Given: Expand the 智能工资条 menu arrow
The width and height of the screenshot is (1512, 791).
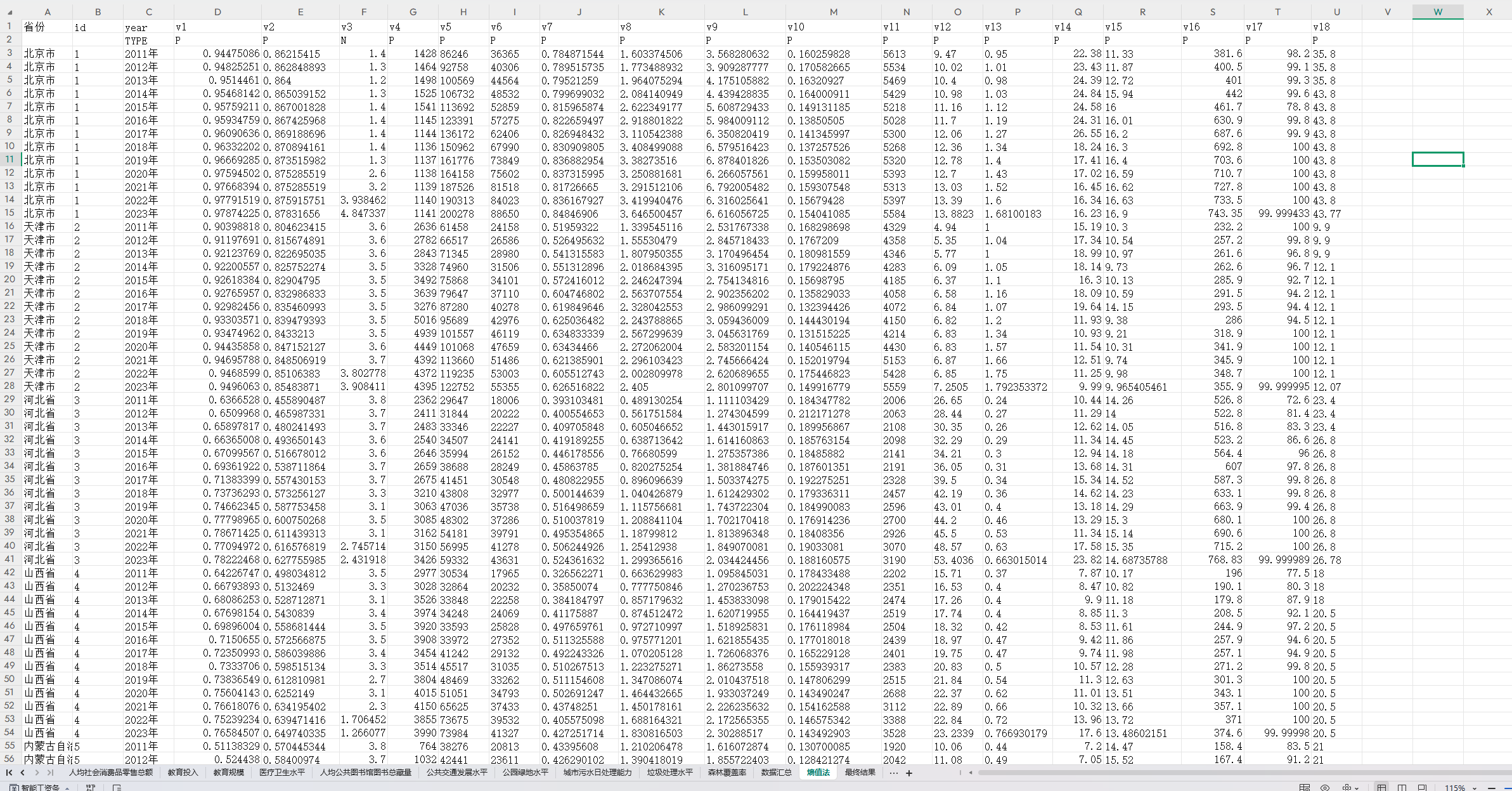Looking at the screenshot, I should [67, 788].
